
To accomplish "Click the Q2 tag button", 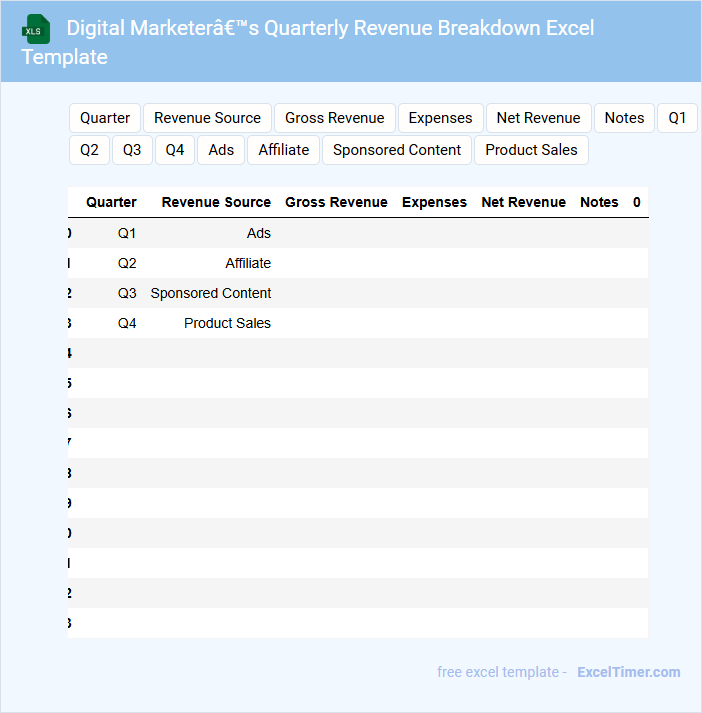I will coord(89,150).
